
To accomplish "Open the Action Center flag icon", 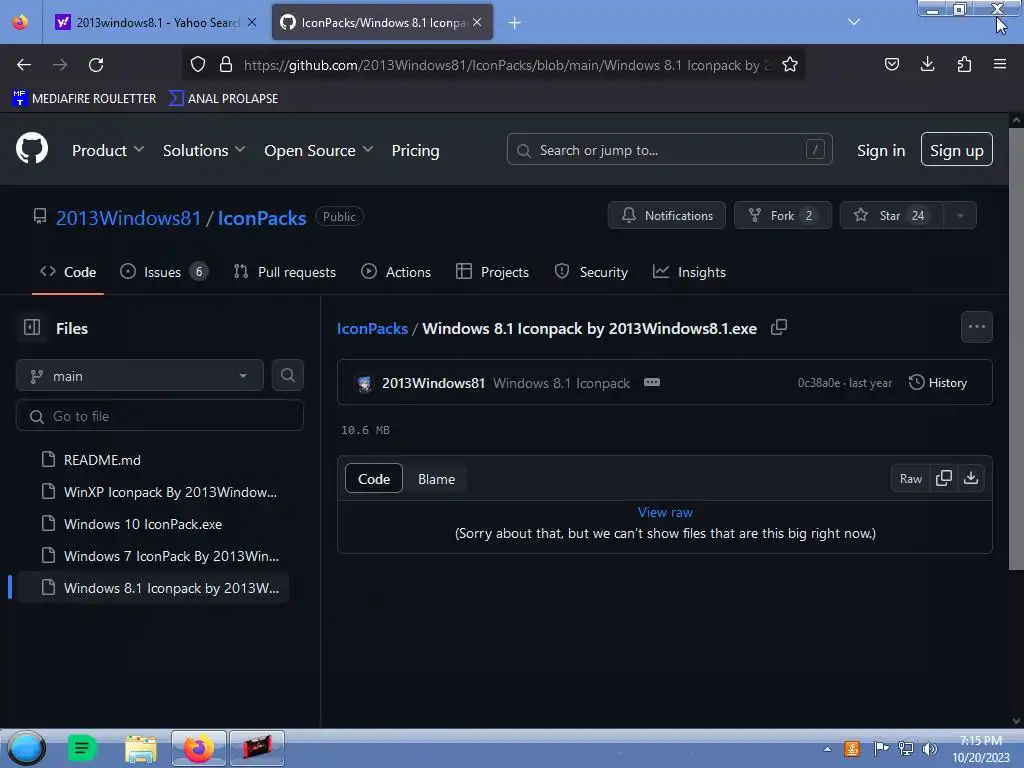I will pos(881,749).
